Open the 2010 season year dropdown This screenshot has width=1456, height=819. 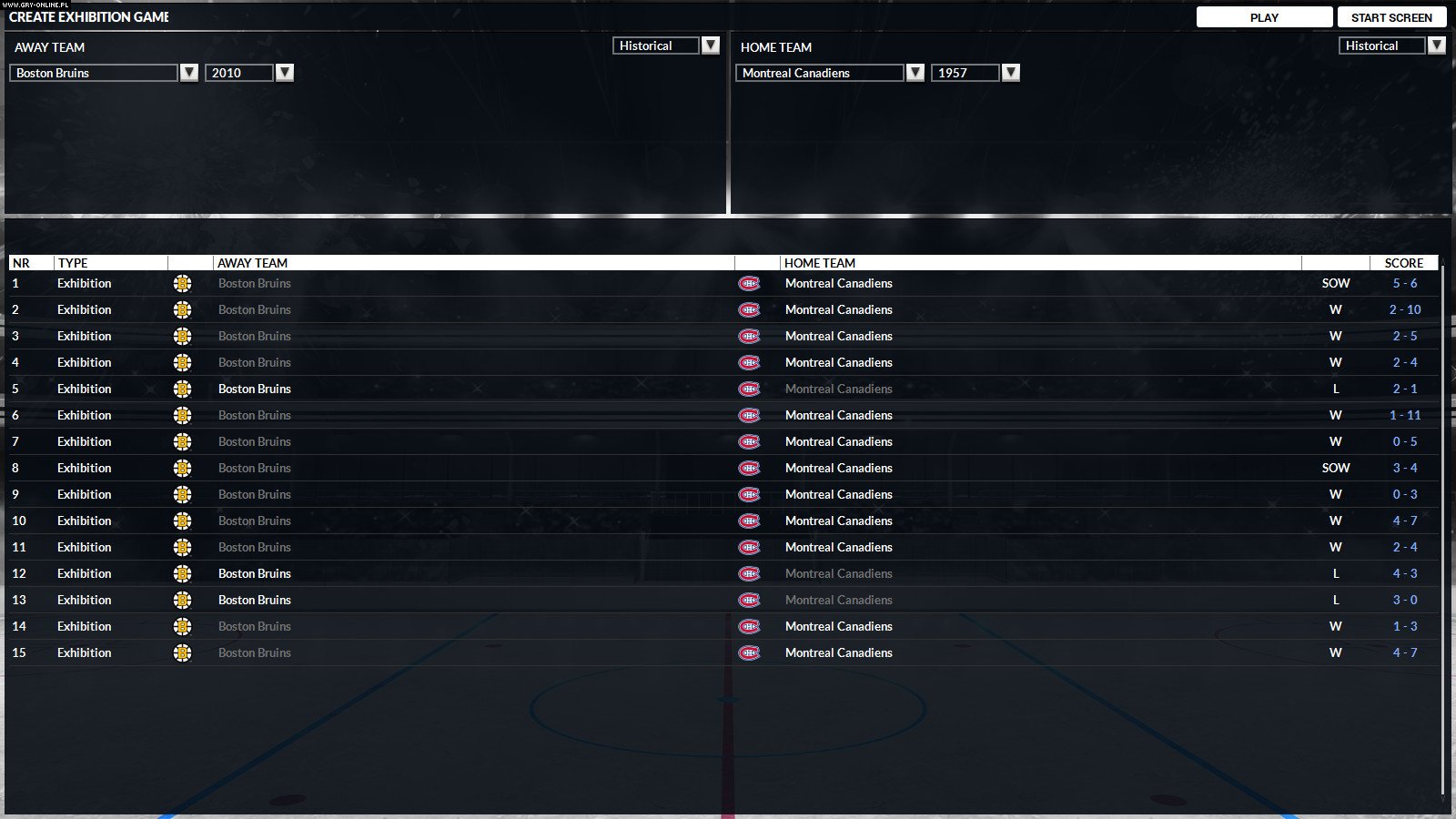[x=285, y=73]
